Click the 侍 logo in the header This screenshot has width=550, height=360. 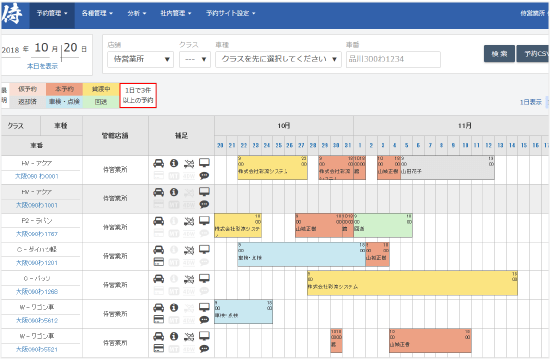click(x=12, y=14)
